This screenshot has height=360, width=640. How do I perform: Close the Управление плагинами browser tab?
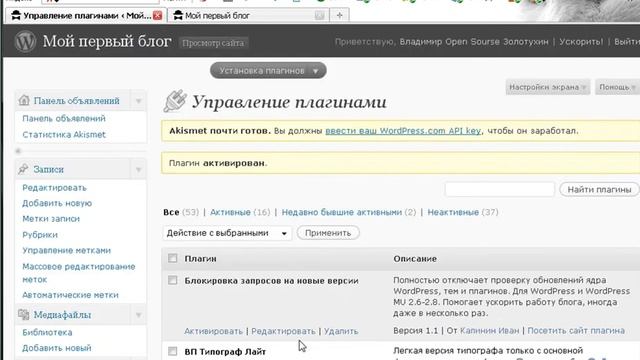[x=158, y=16]
